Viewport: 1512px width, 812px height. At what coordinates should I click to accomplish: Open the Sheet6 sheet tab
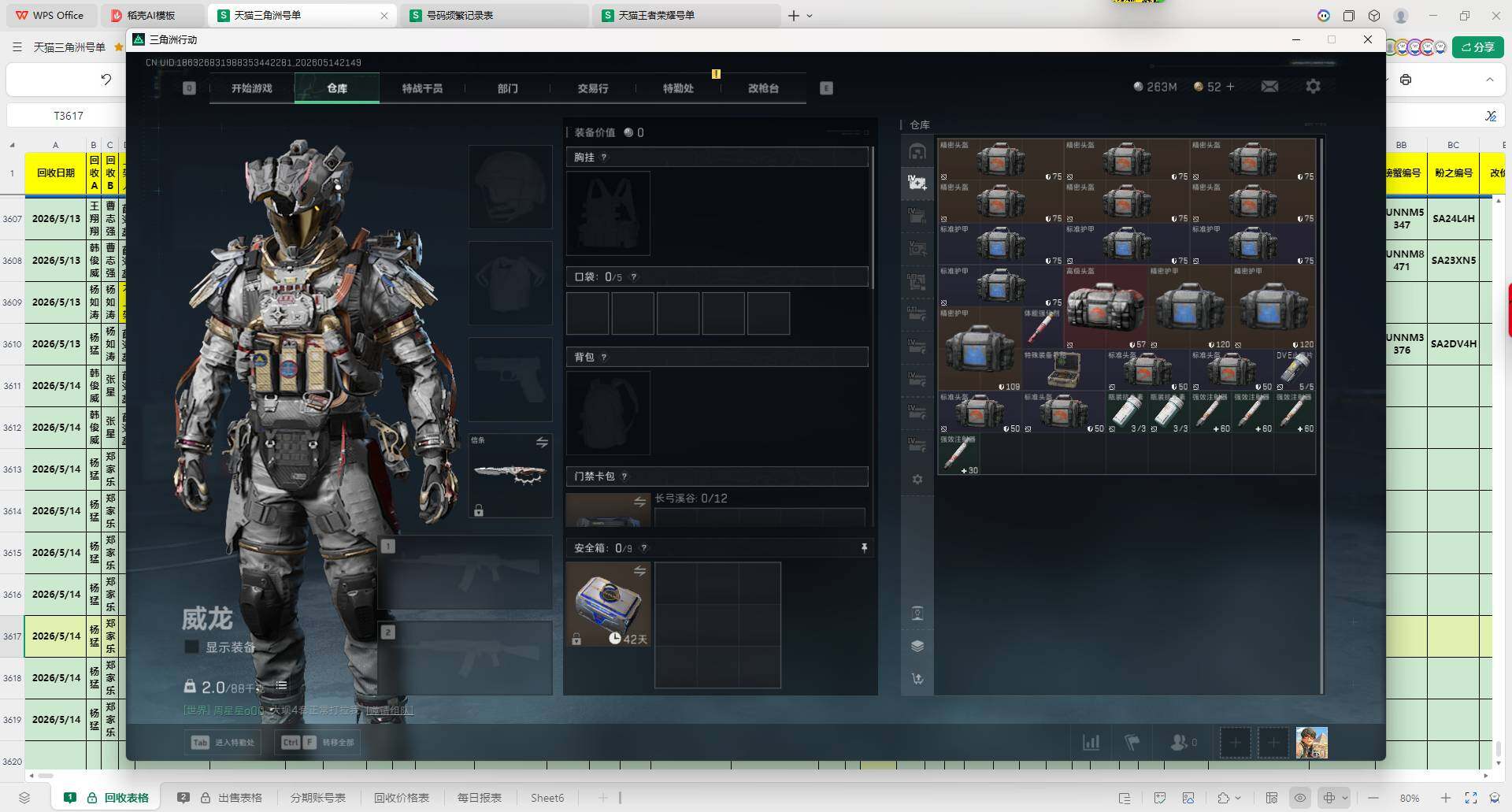click(x=547, y=798)
